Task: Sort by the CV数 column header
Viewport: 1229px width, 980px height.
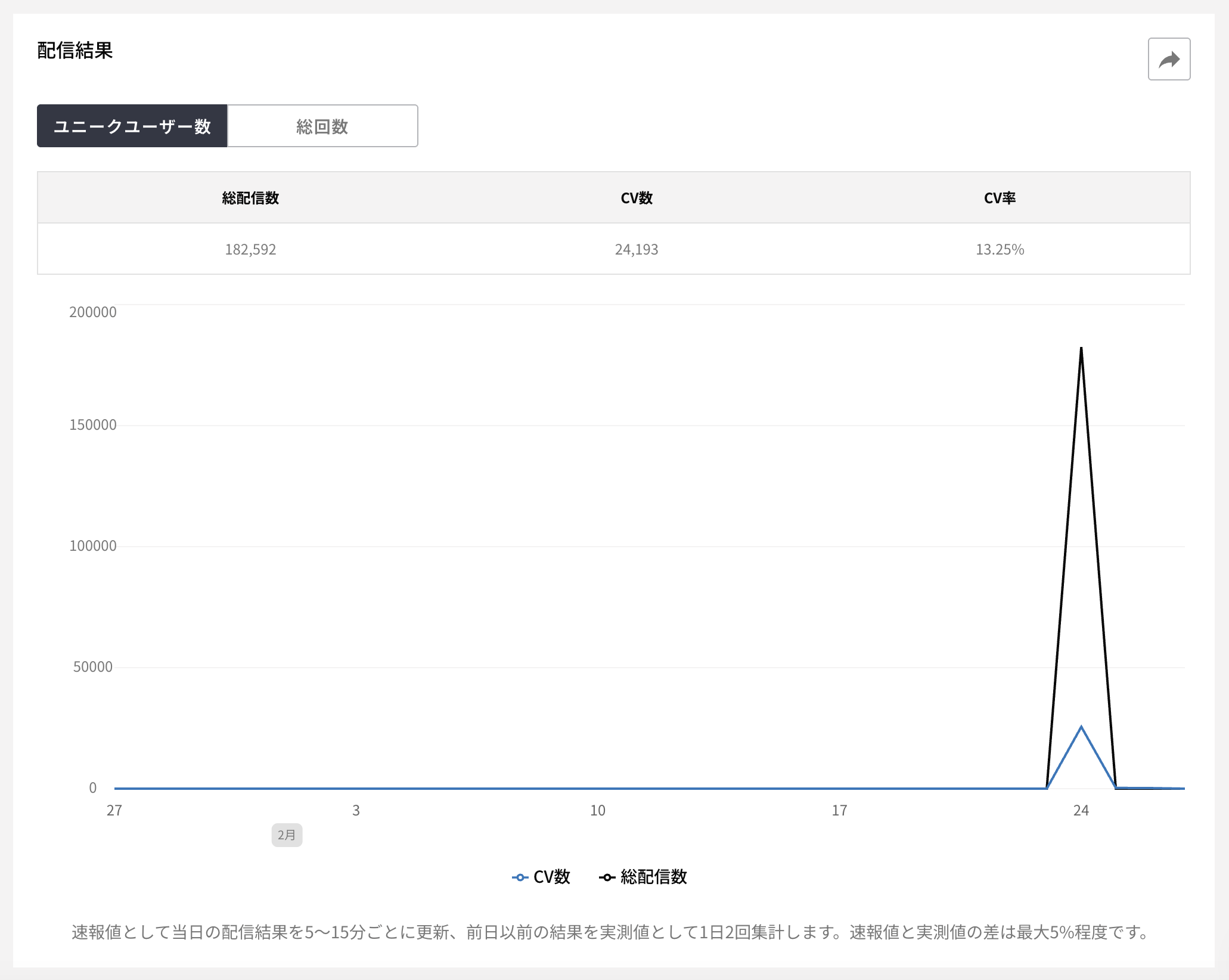Action: pos(635,198)
